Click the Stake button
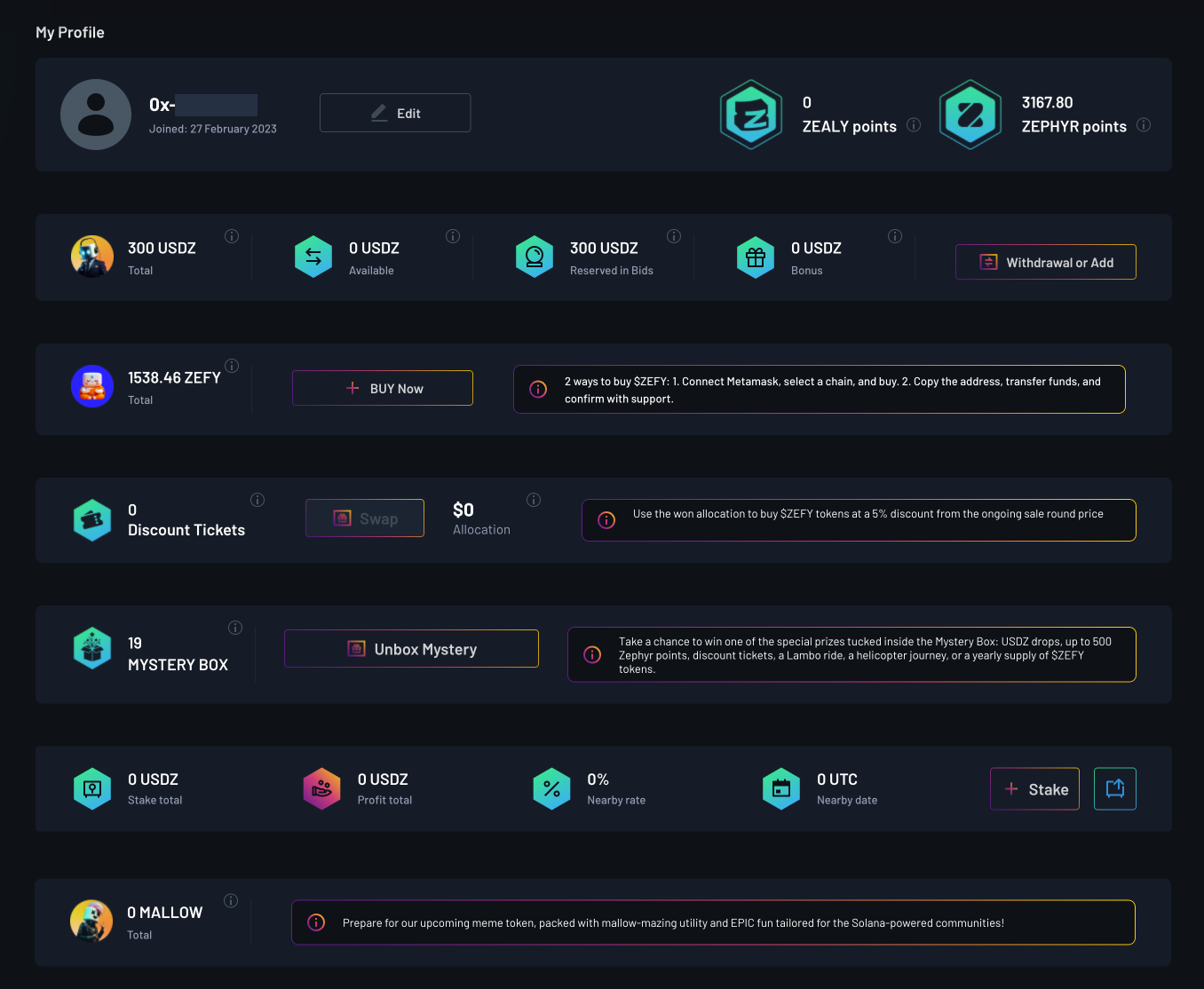Screen dimensions: 1204x989 click(1034, 789)
